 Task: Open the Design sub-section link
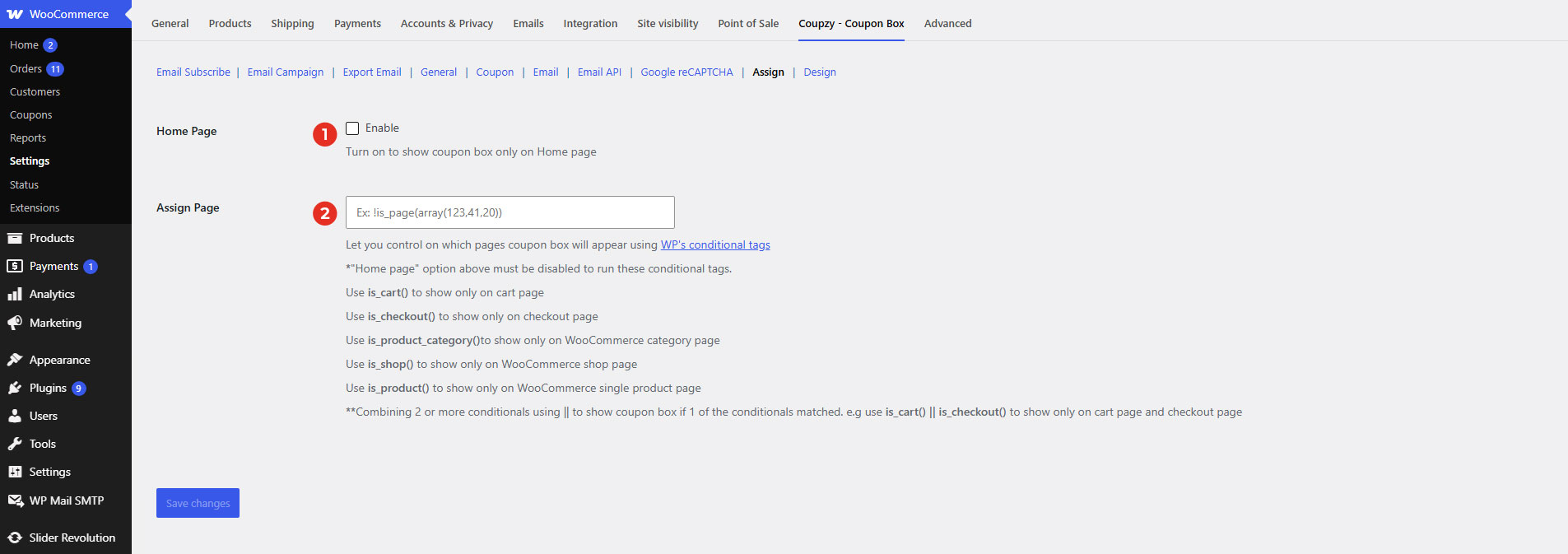point(820,72)
